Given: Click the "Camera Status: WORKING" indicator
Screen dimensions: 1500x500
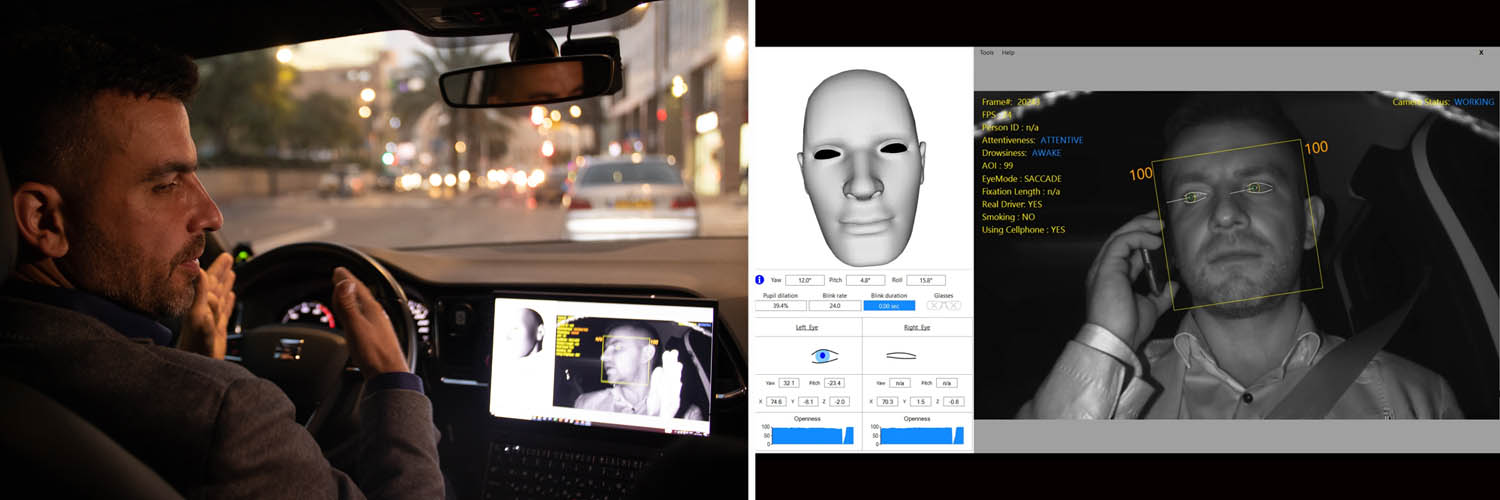Looking at the screenshot, I should pos(1443,102).
